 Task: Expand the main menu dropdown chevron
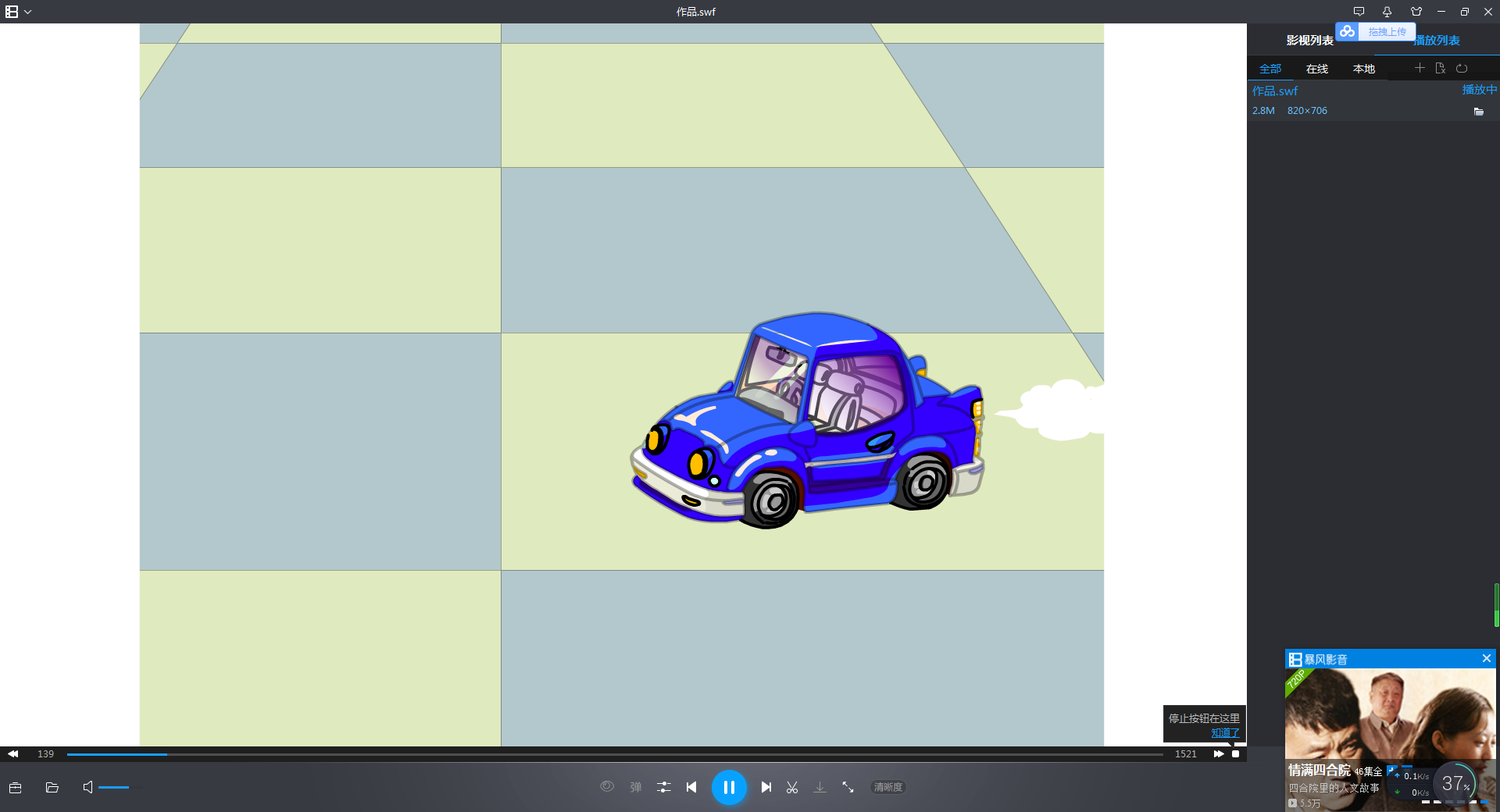coord(28,12)
